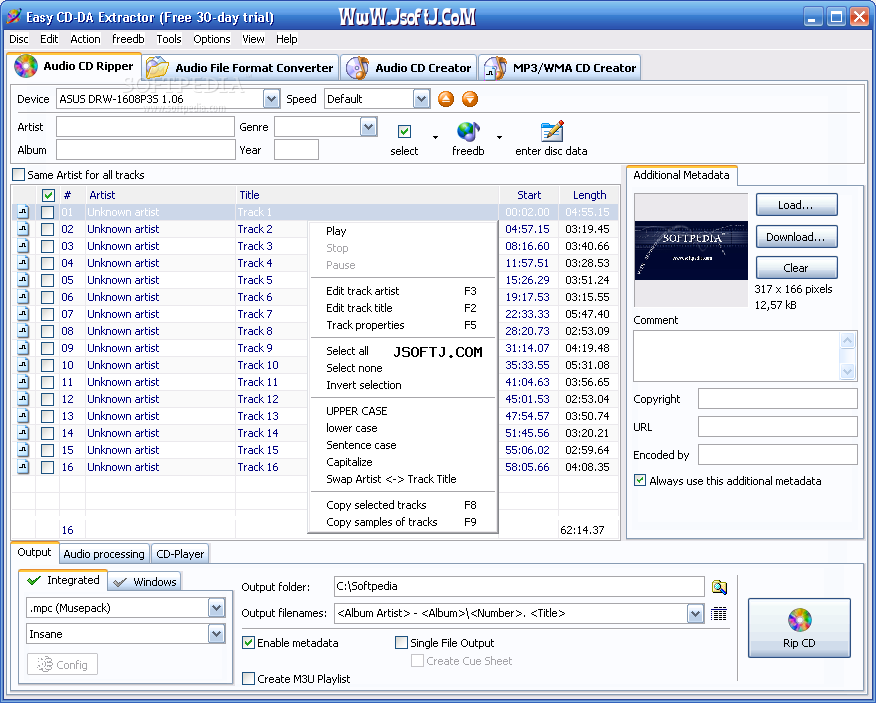Click the enter disc data notepad icon
876x703 pixels.
(x=552, y=131)
